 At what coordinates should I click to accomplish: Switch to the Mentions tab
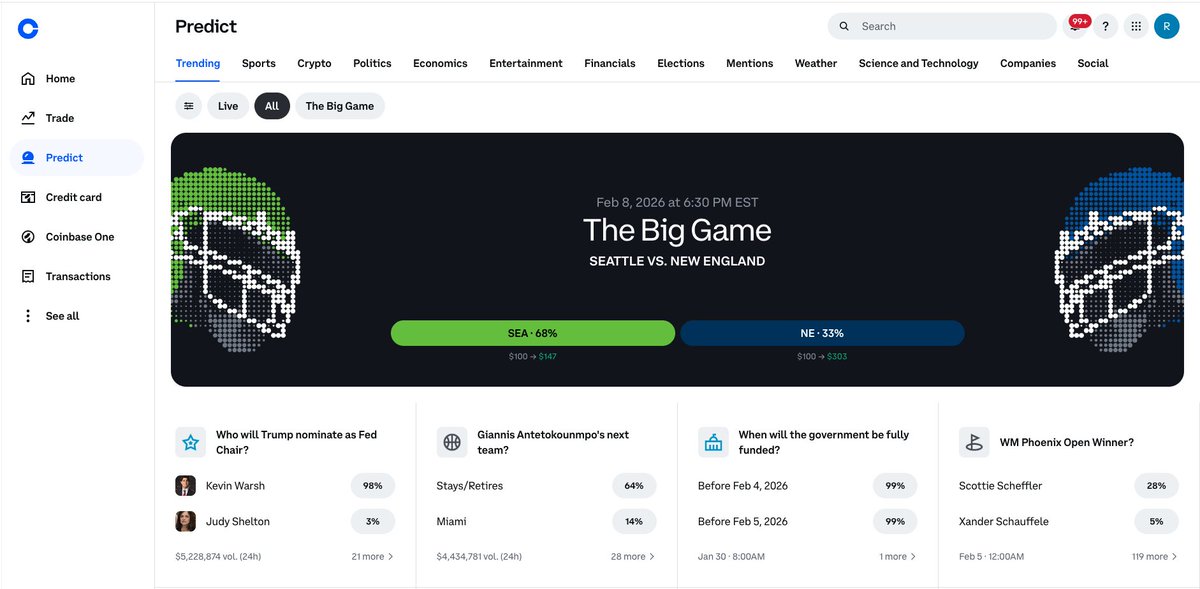[750, 63]
